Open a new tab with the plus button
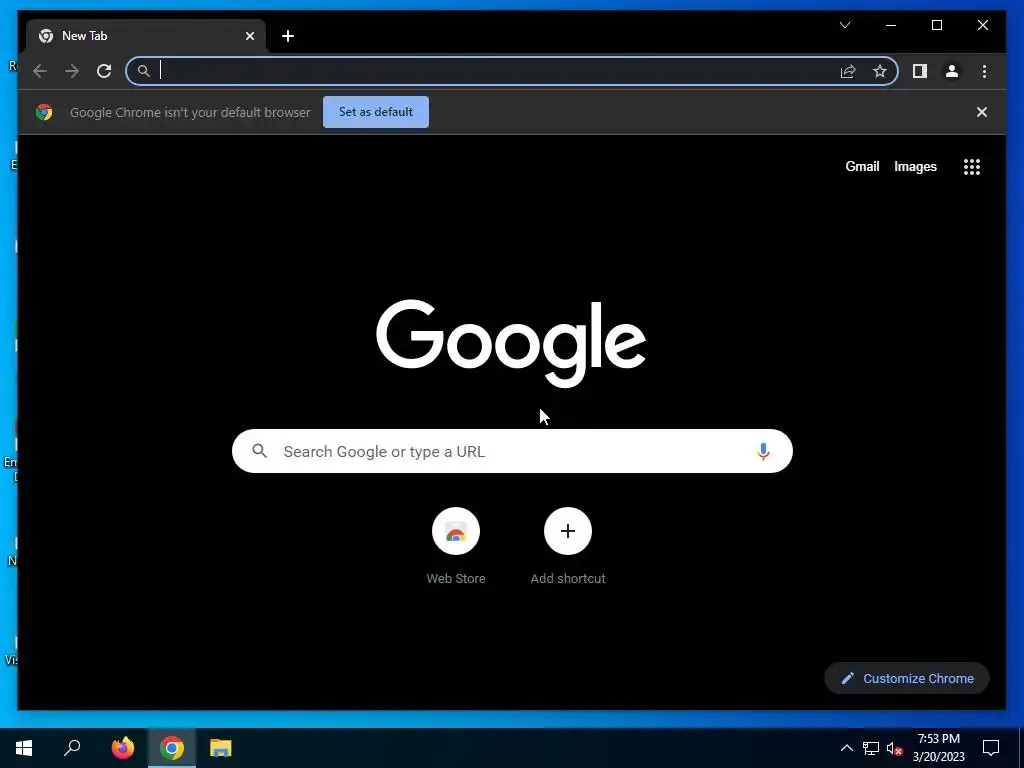Screen dimensions: 1024x768 coord(288,36)
